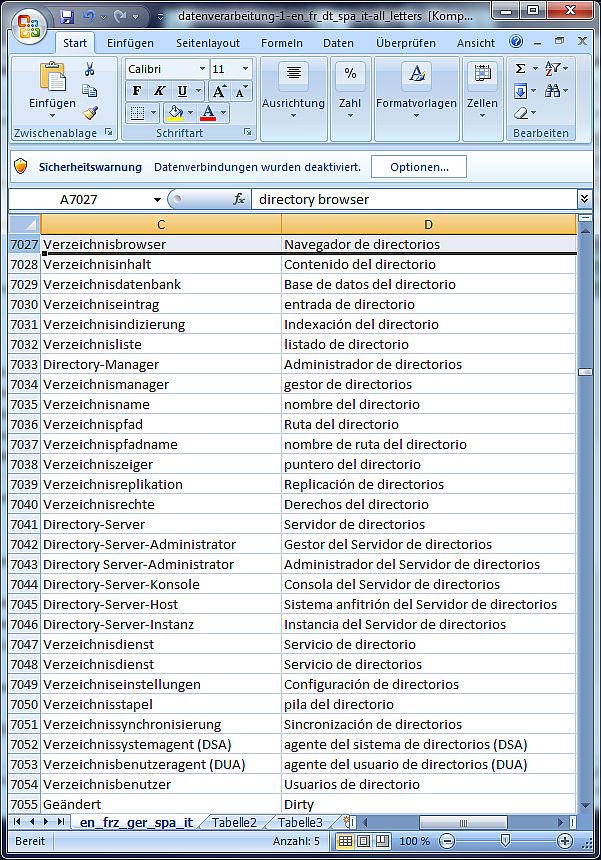Image resolution: width=601 pixels, height=860 pixels.
Task: Click the Clear eraser icon
Action: [x=521, y=113]
